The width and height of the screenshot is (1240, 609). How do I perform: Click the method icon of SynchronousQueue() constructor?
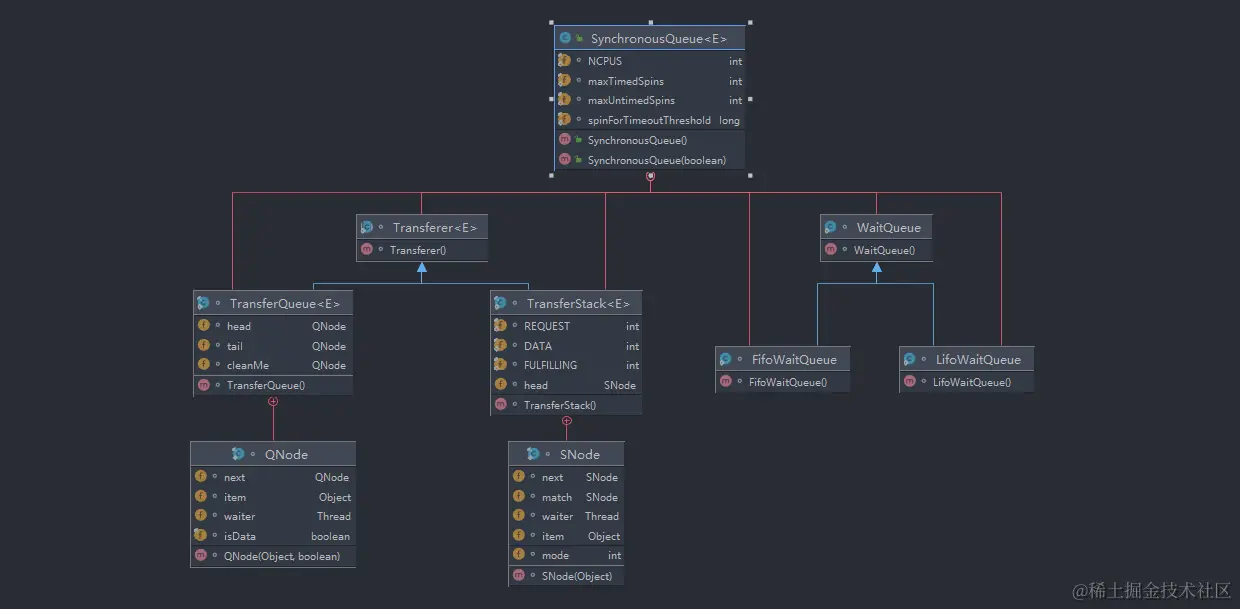(x=566, y=140)
